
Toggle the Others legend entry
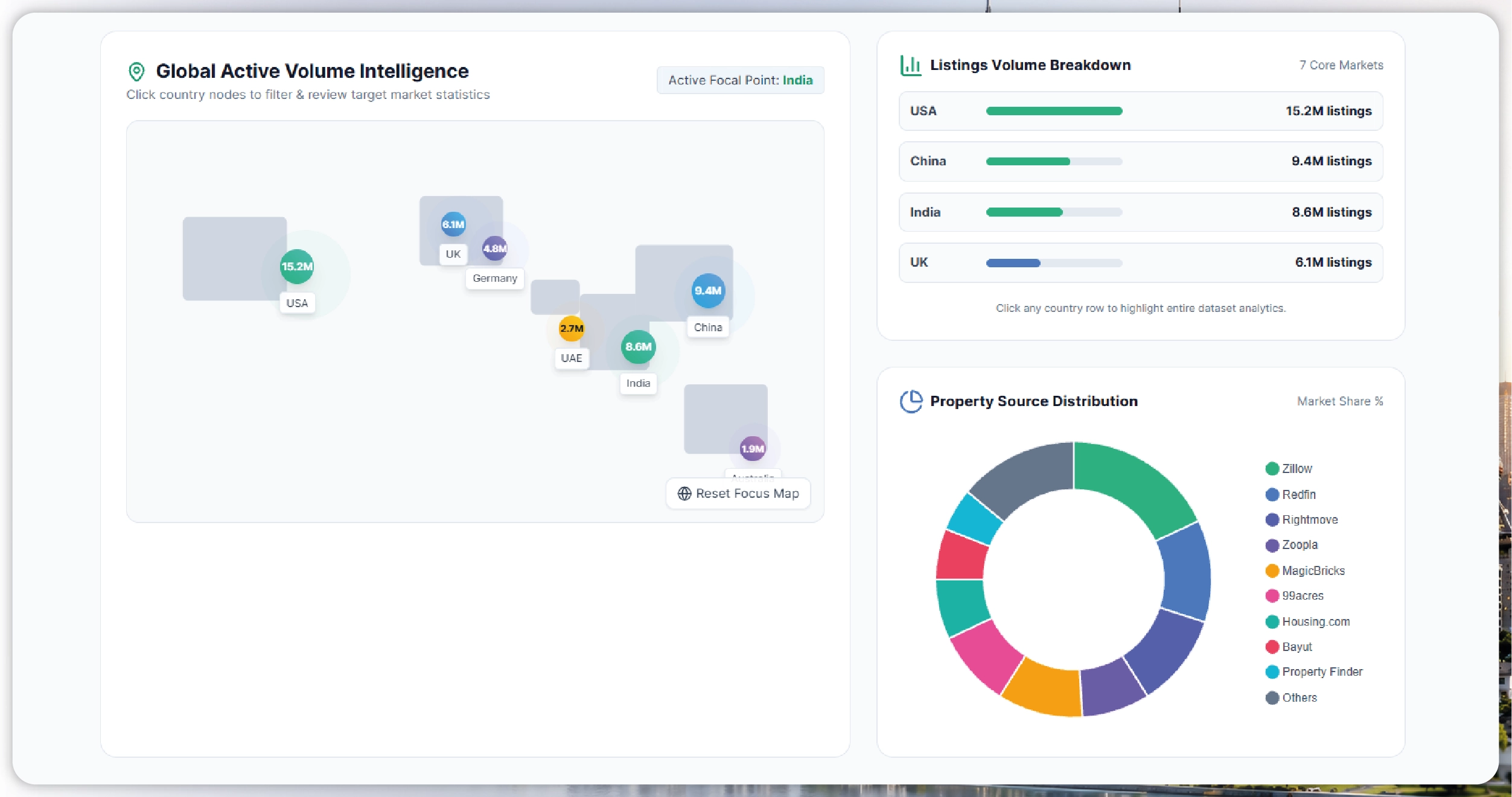(1291, 697)
